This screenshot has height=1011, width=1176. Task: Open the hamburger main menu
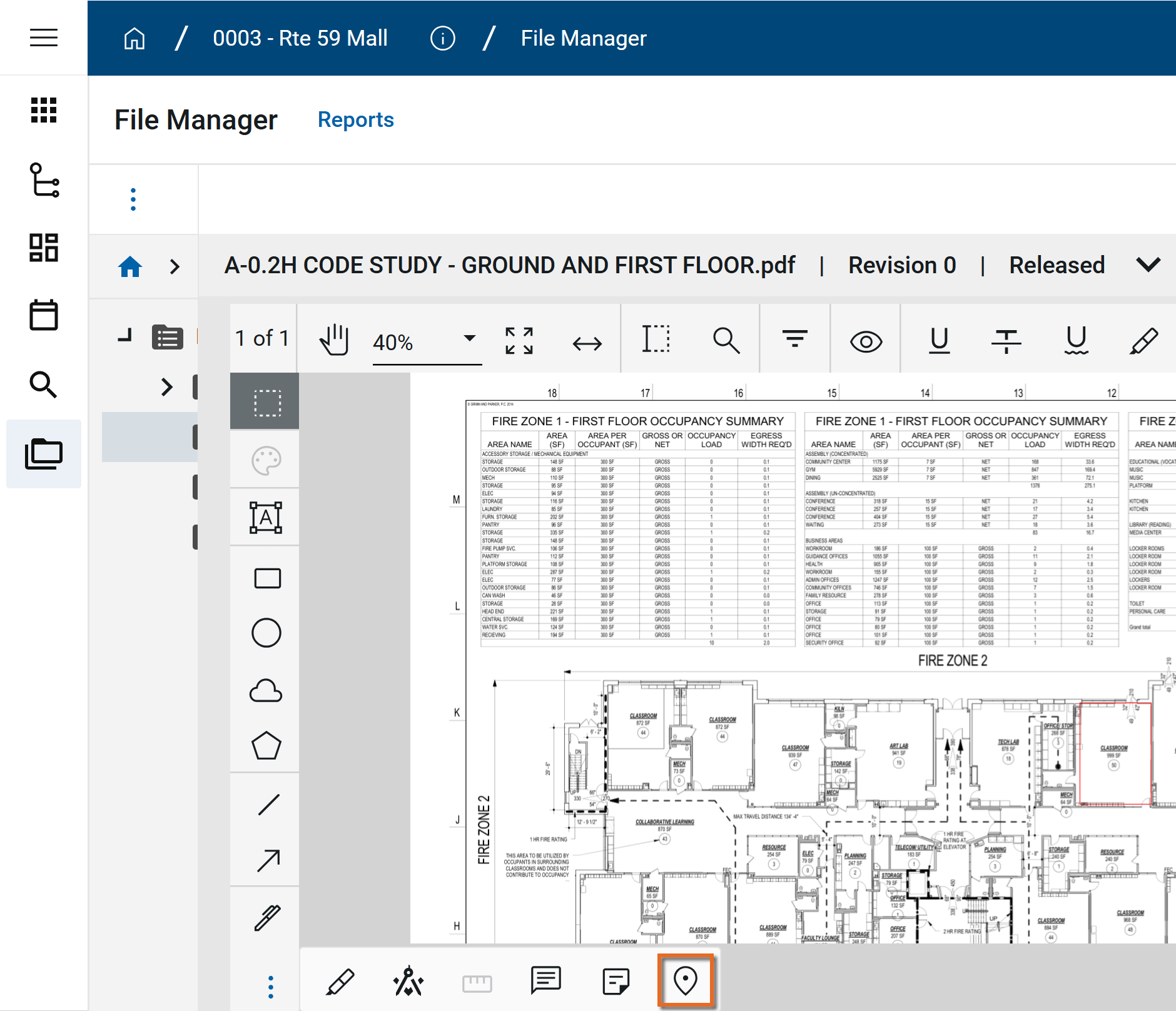[44, 38]
